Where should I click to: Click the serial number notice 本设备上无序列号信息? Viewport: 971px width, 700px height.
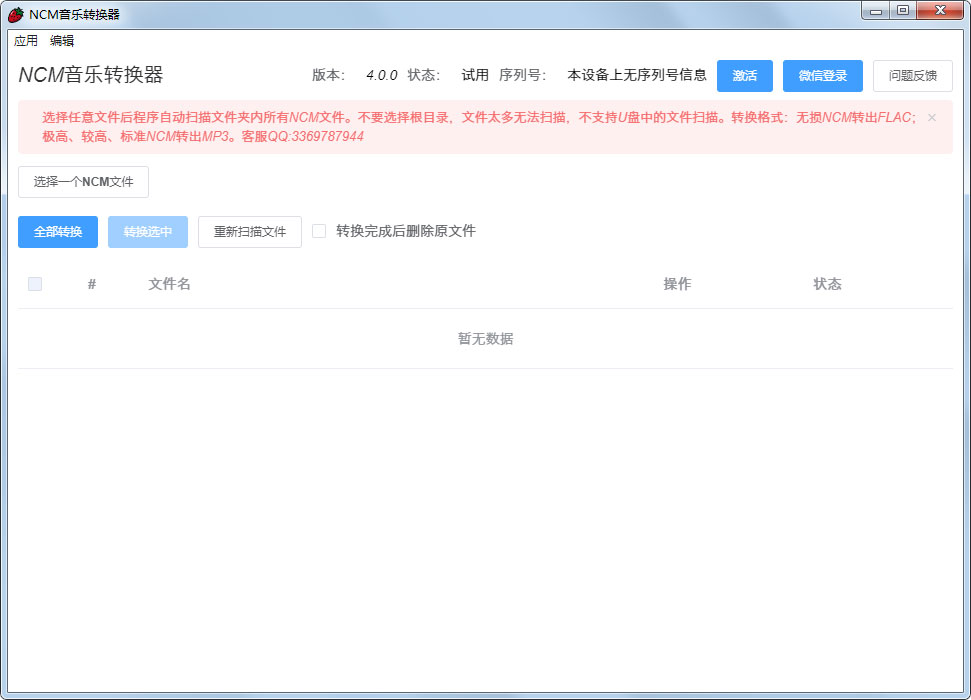pyautogui.click(x=637, y=74)
